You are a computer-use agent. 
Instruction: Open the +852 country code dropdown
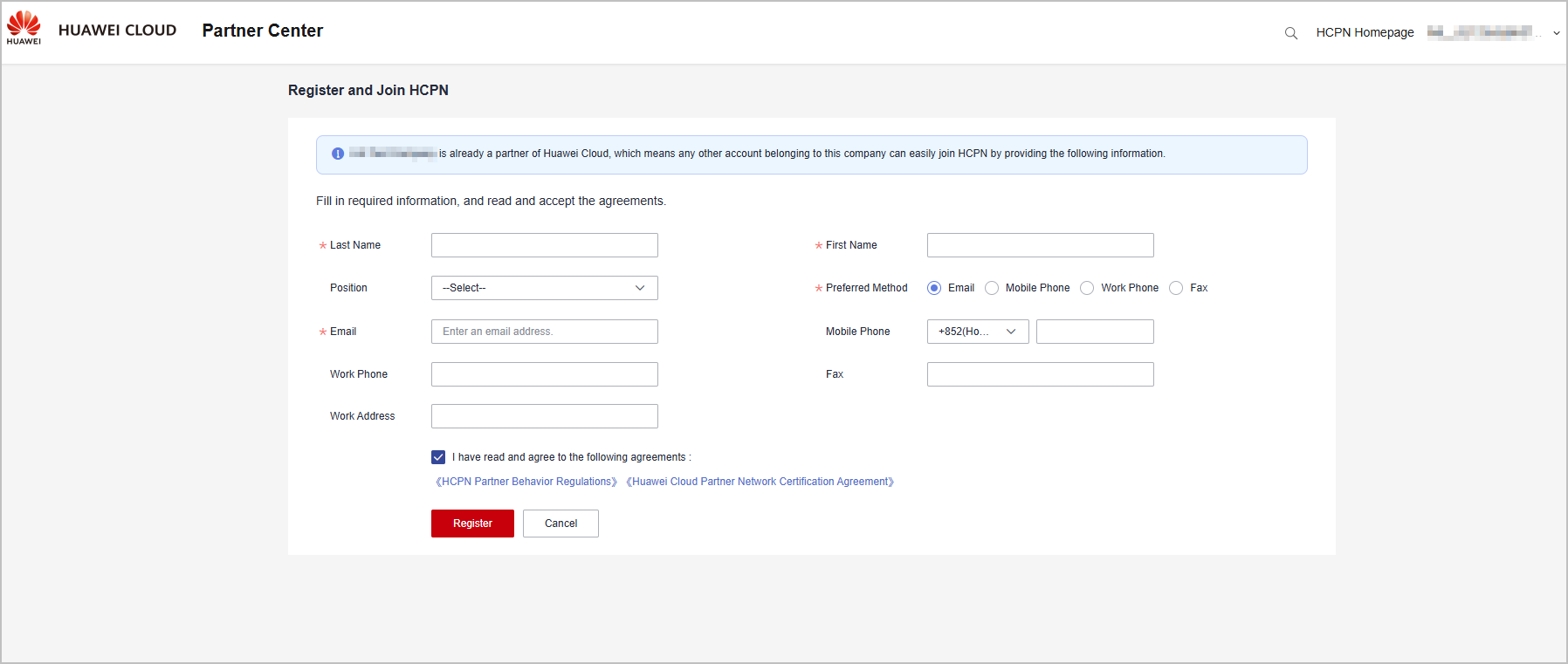tap(978, 332)
